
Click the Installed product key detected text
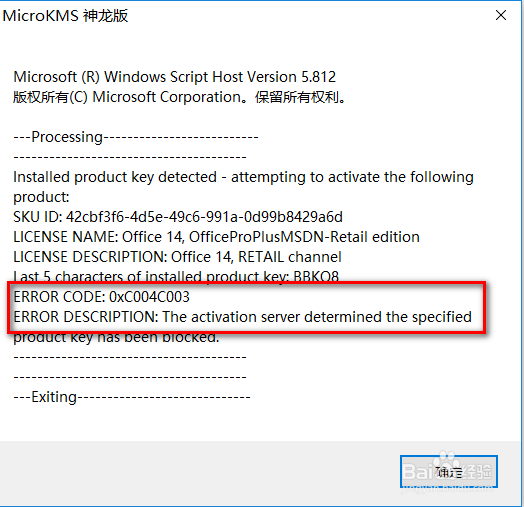pyautogui.click(x=115, y=177)
